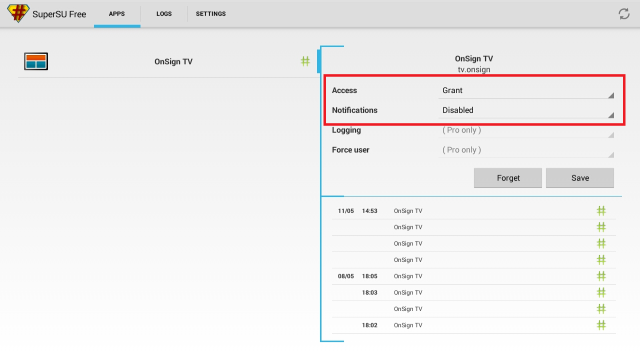Click the 18:05 timestamp in the log

tap(369, 276)
